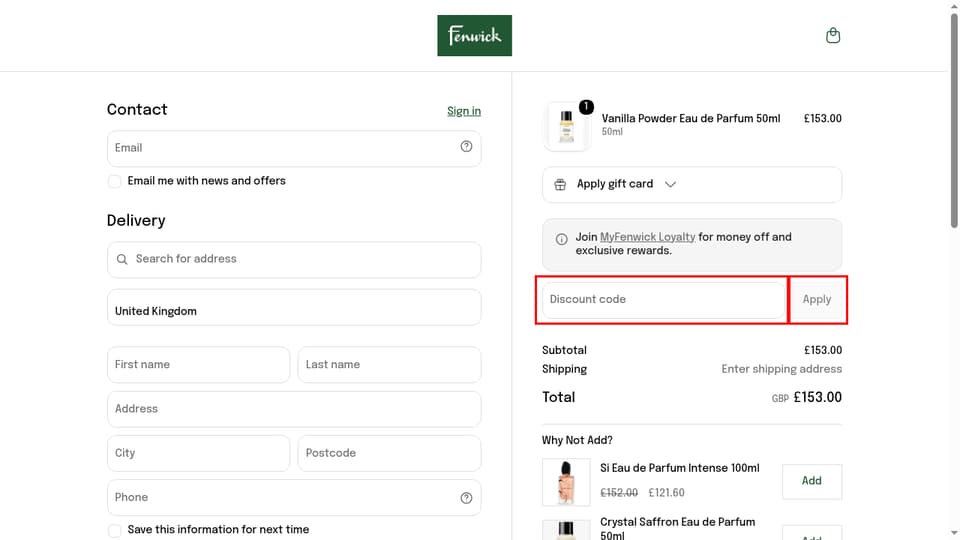This screenshot has width=960, height=540.
Task: Click the Crystal Saffron Eau de Parfum title
Action: tap(678, 528)
